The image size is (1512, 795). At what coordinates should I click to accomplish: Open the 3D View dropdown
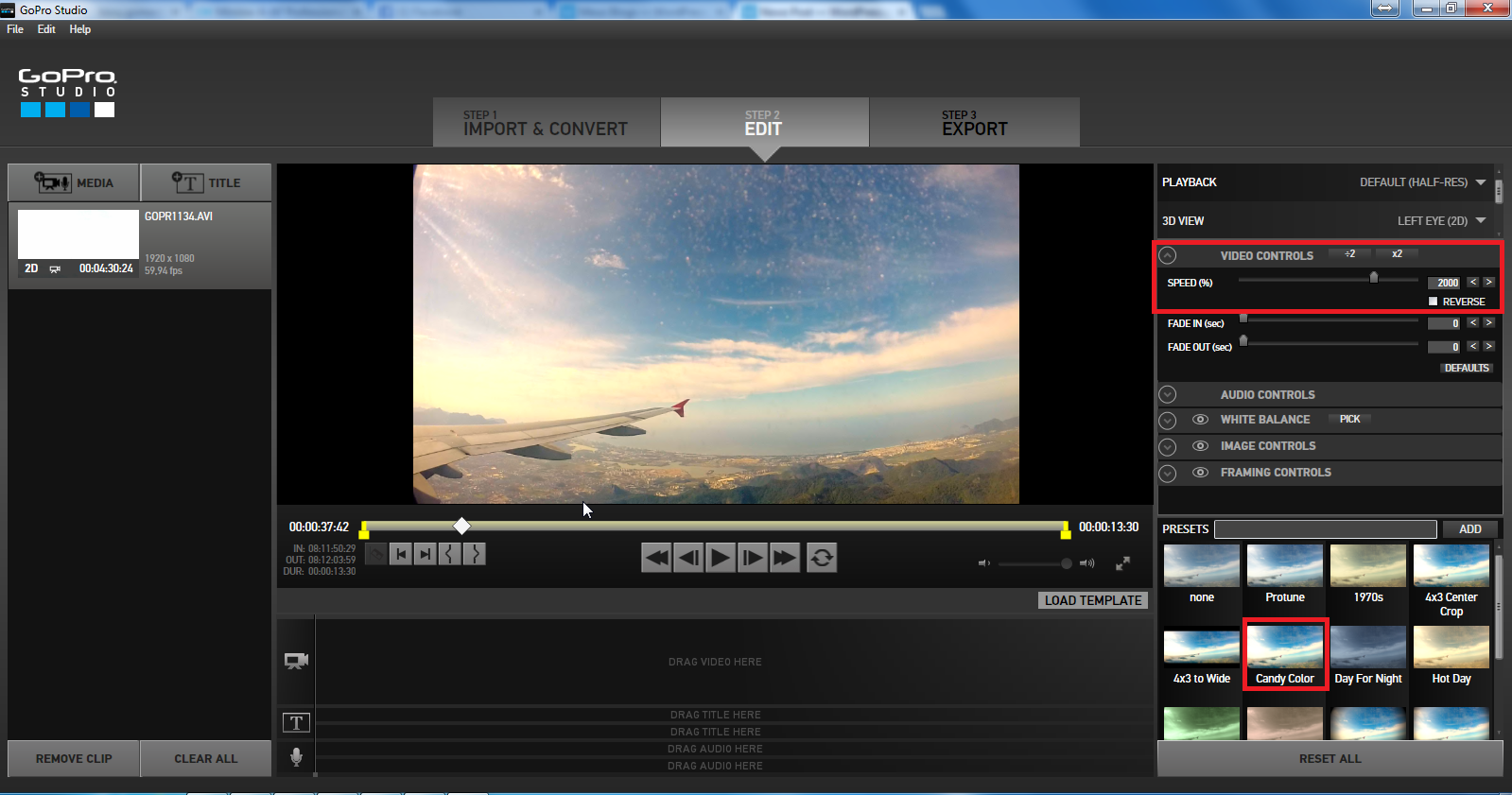click(x=1481, y=221)
